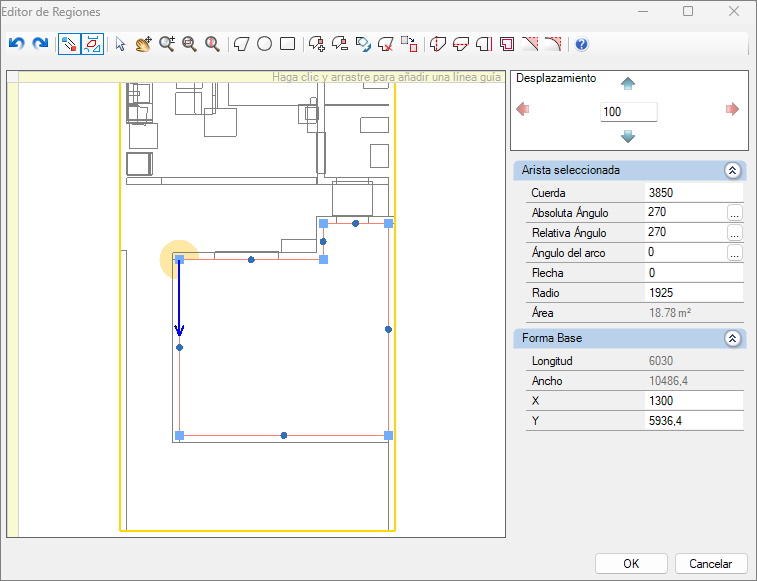The height and width of the screenshot is (581, 757).
Task: Click the Flecha value field
Action: click(694, 273)
